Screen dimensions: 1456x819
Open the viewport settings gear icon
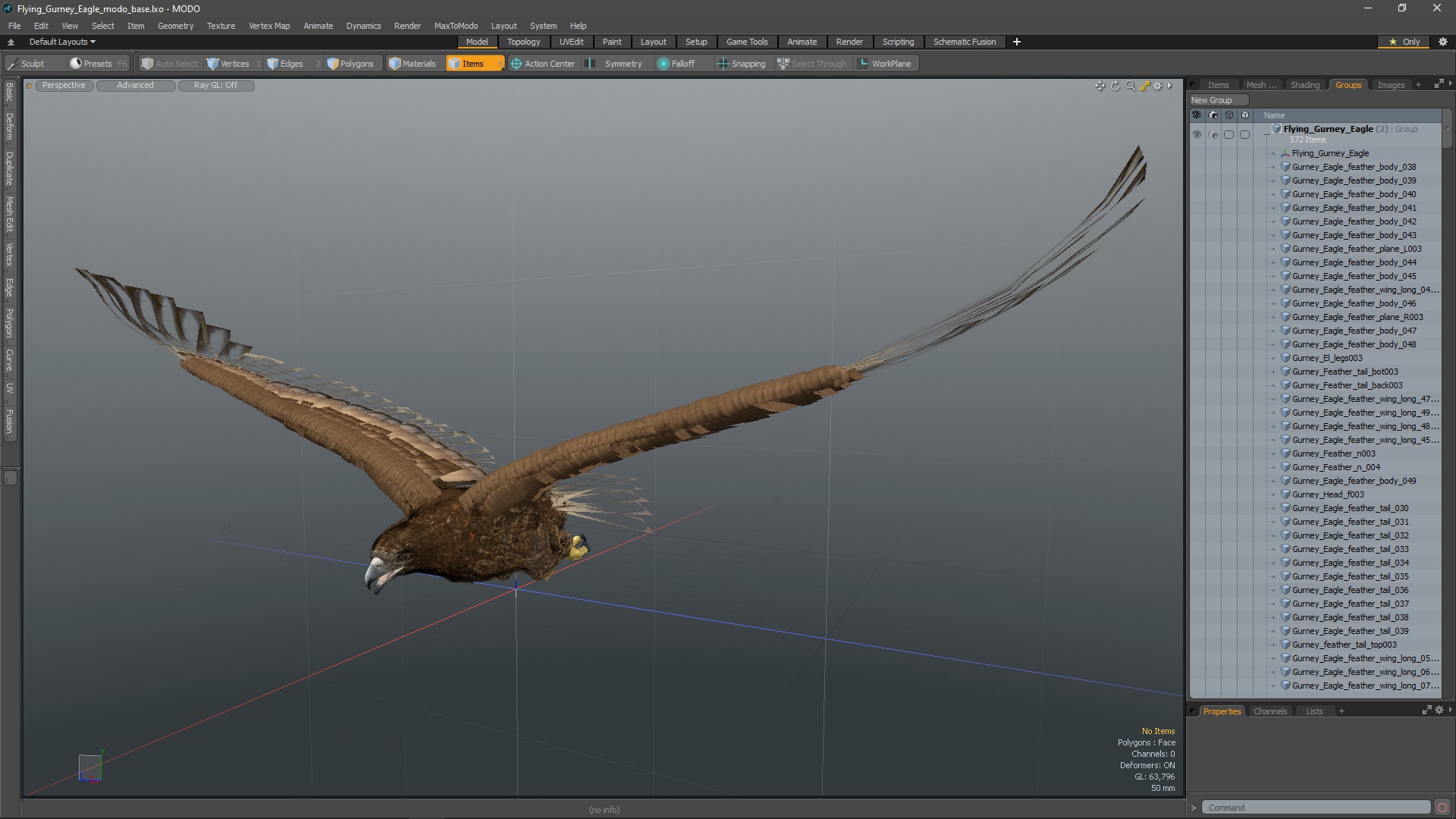1158,86
